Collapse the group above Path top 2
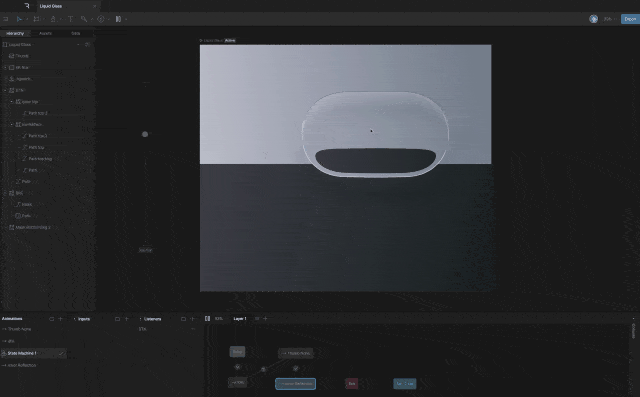Image resolution: width=640 pixels, height=397 pixels. pos(12,102)
